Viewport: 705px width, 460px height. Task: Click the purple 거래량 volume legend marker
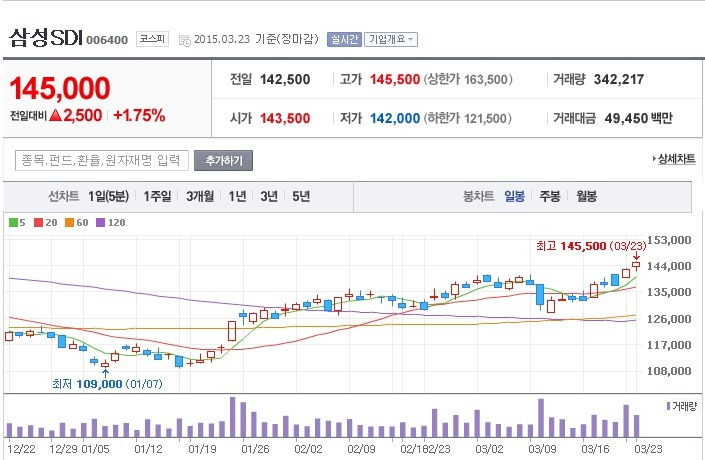(669, 406)
